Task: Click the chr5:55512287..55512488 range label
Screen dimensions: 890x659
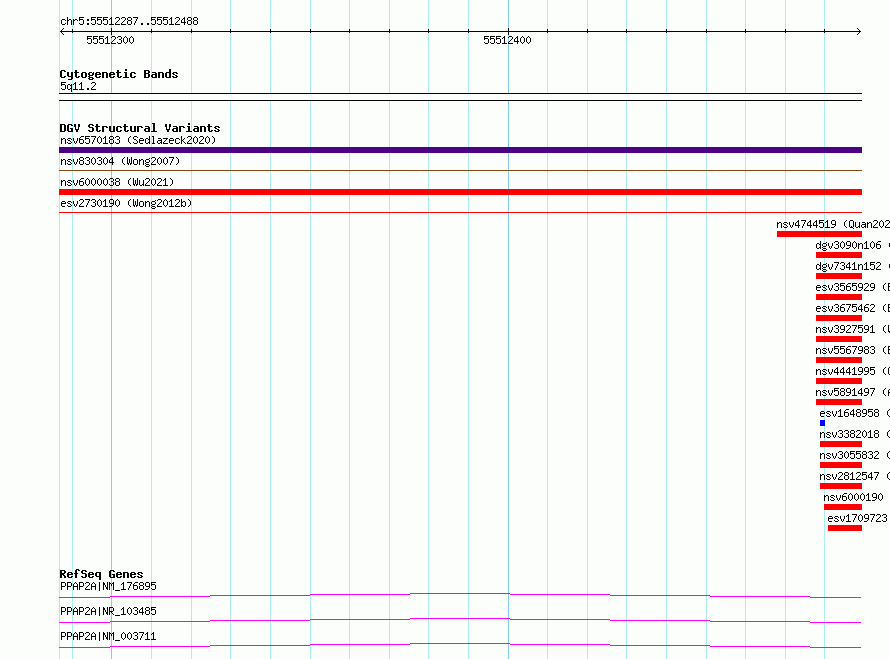Action: pos(129,22)
